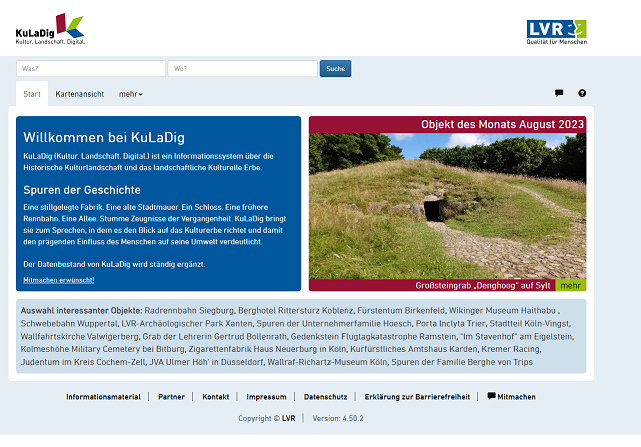Screen dimensions: 641x447
Task: Open the help question mark icon
Action: (582, 93)
